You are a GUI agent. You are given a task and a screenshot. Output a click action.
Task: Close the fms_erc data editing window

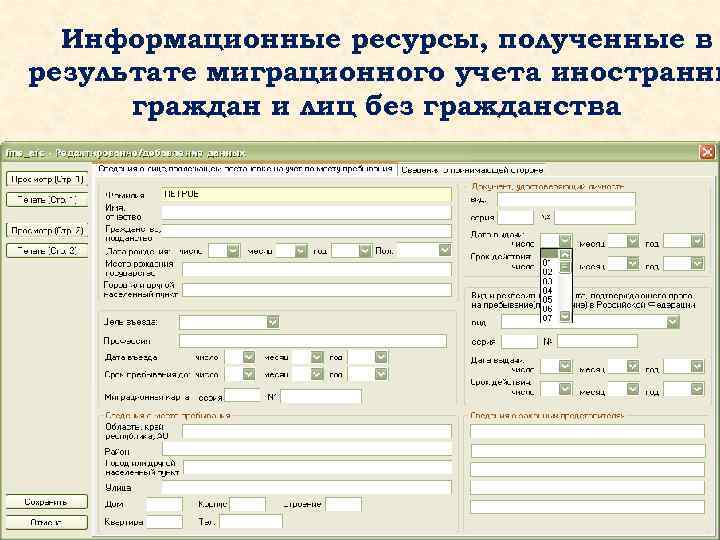click(x=707, y=152)
